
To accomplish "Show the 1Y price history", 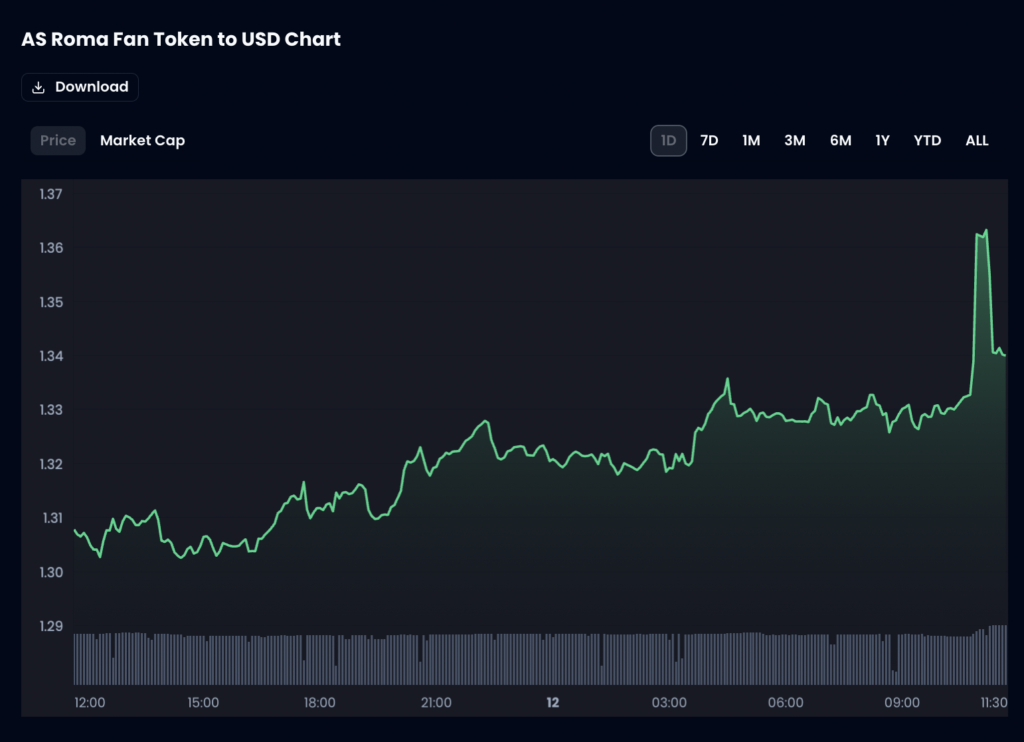I will (x=882, y=140).
